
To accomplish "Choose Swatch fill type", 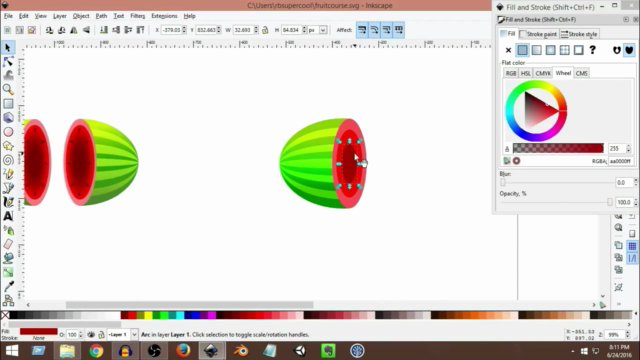I will click(578, 50).
